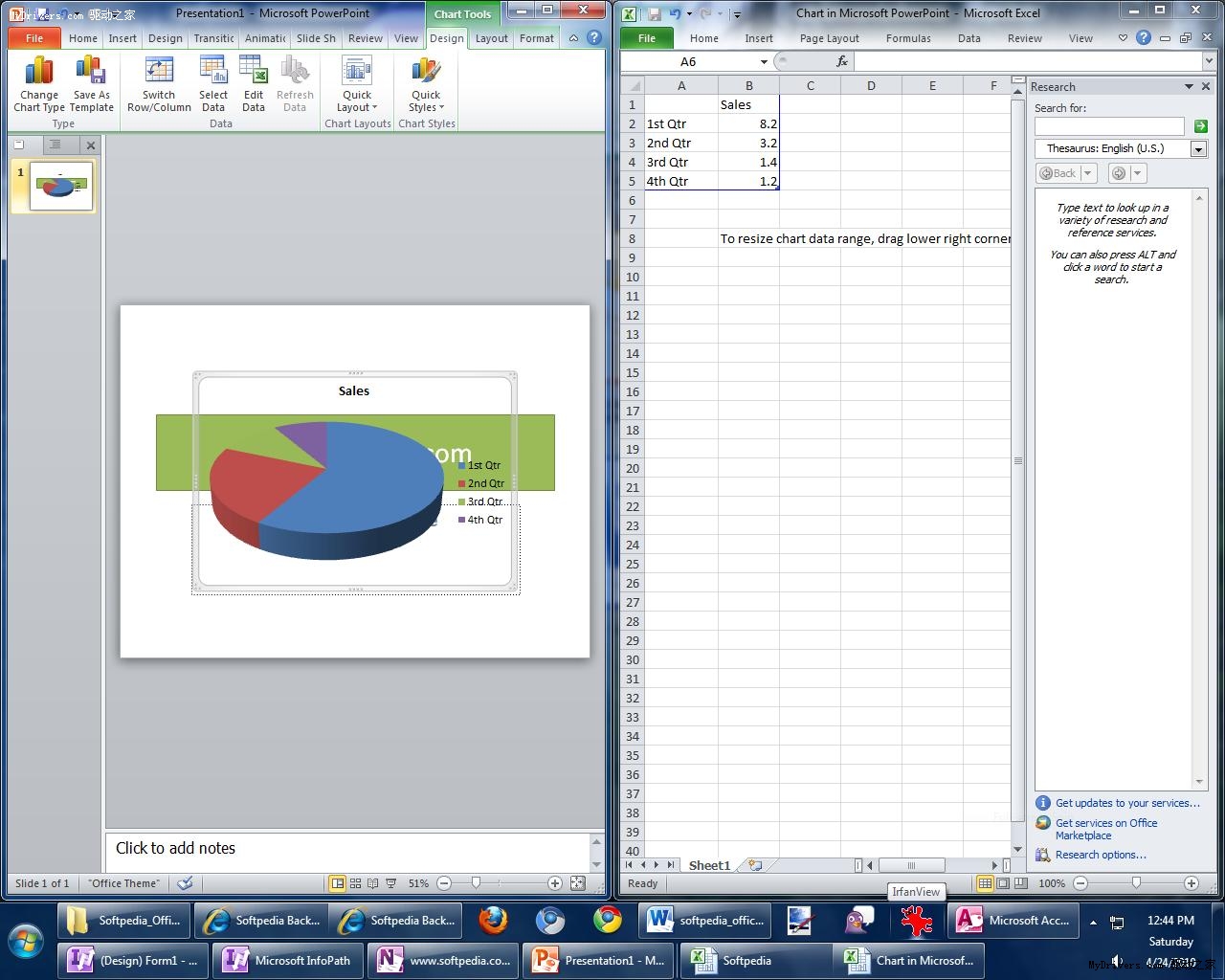Adjust PowerPoint zoom slider handle
1225x980 pixels.
[476, 883]
